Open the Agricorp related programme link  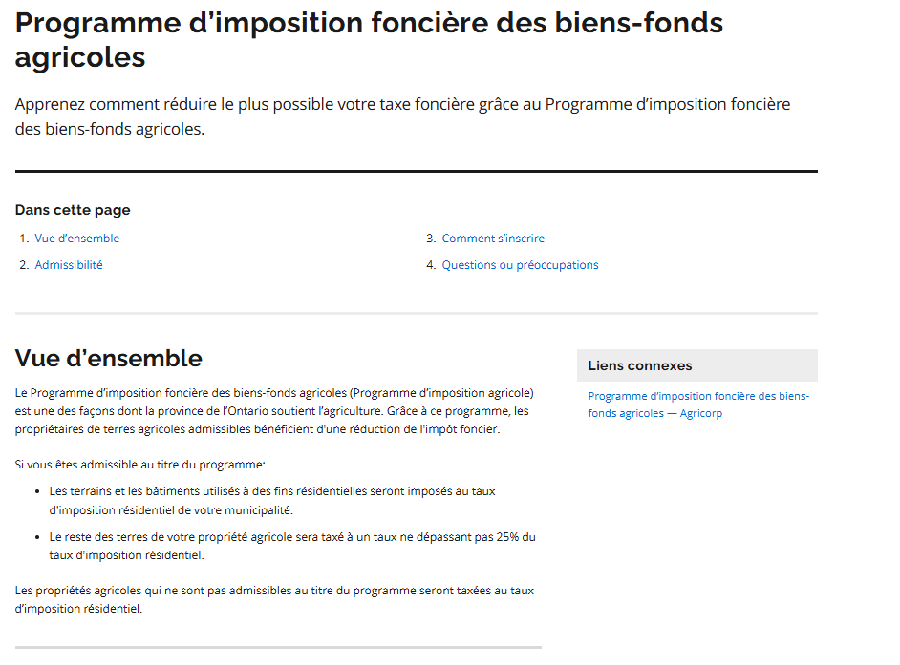click(x=698, y=404)
